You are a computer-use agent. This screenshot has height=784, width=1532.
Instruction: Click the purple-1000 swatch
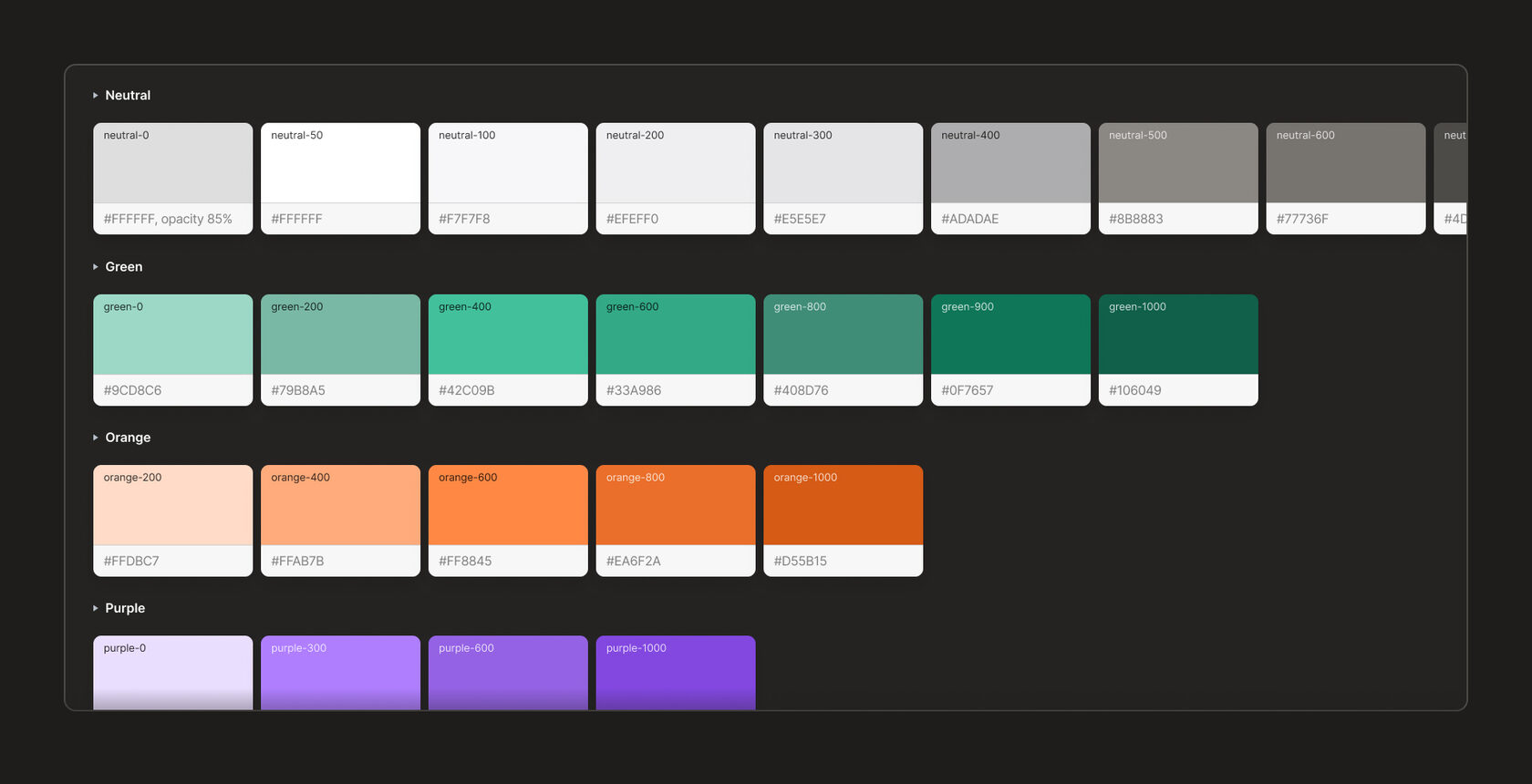pos(676,673)
